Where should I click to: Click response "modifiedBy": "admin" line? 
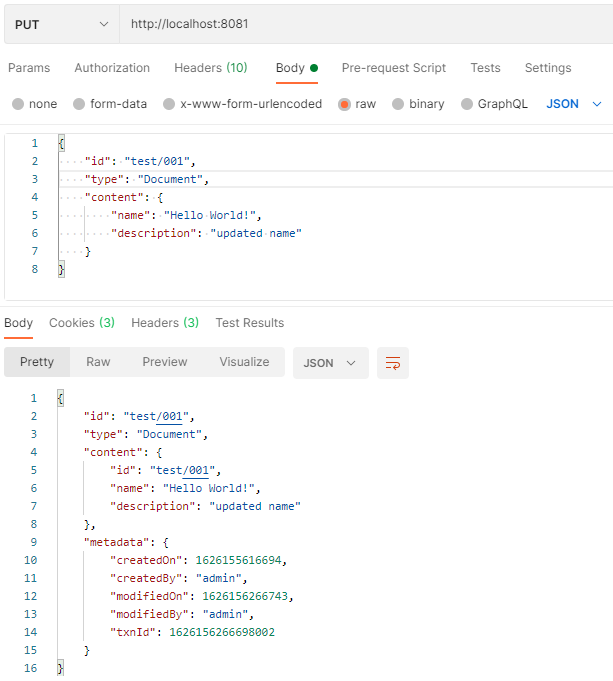[x=182, y=615]
